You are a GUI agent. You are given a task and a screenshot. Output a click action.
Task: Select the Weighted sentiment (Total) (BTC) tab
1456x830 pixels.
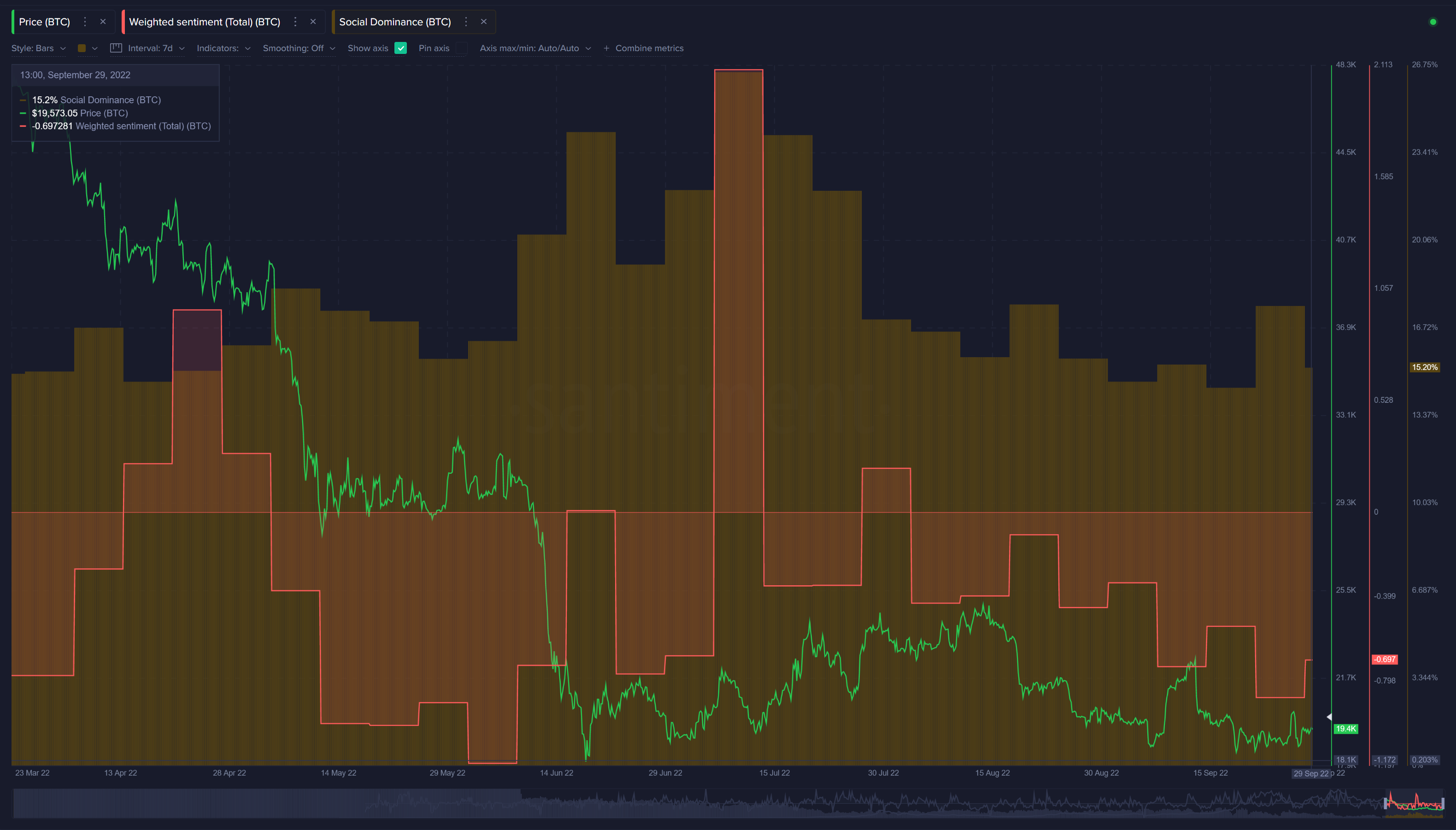click(x=205, y=22)
